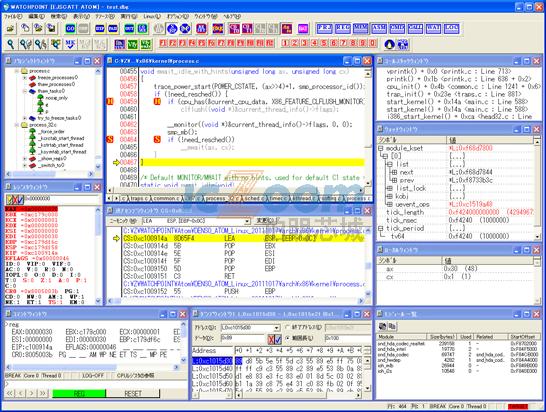The height and width of the screenshot is (412, 546).
Task: Click the open file folder toolbar icon
Action: [x=10, y=28]
